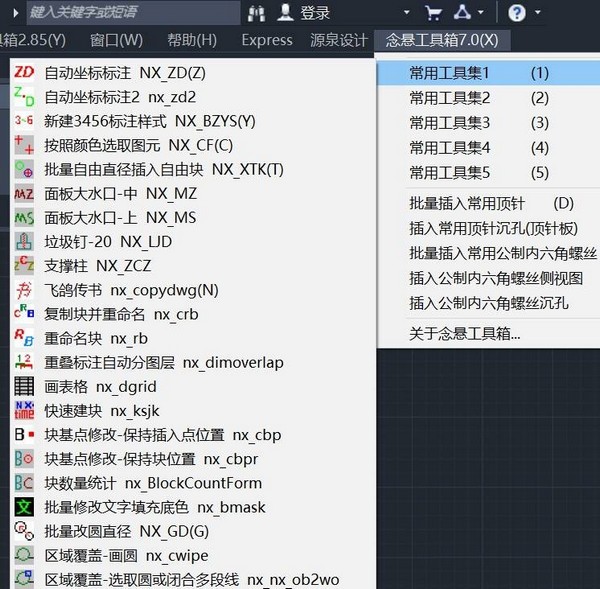Screen dimensions: 600x589
Task: Click 关于念悬工具箱... entry
Action: point(465,333)
